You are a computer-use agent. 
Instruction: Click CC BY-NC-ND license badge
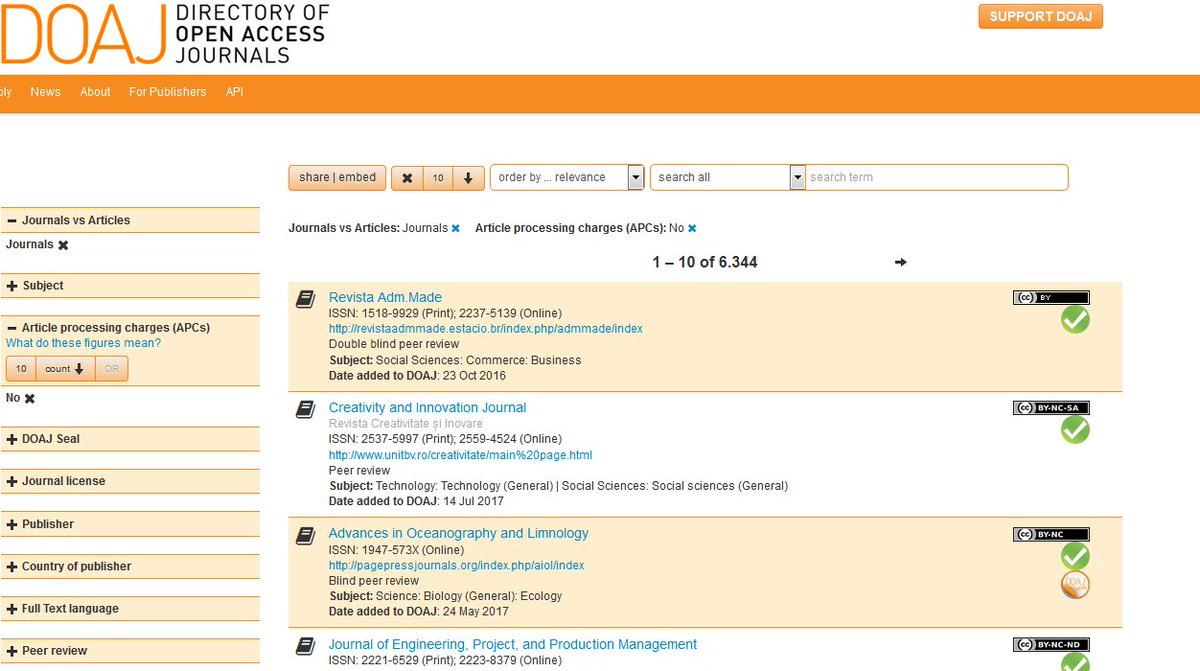(x=1051, y=644)
